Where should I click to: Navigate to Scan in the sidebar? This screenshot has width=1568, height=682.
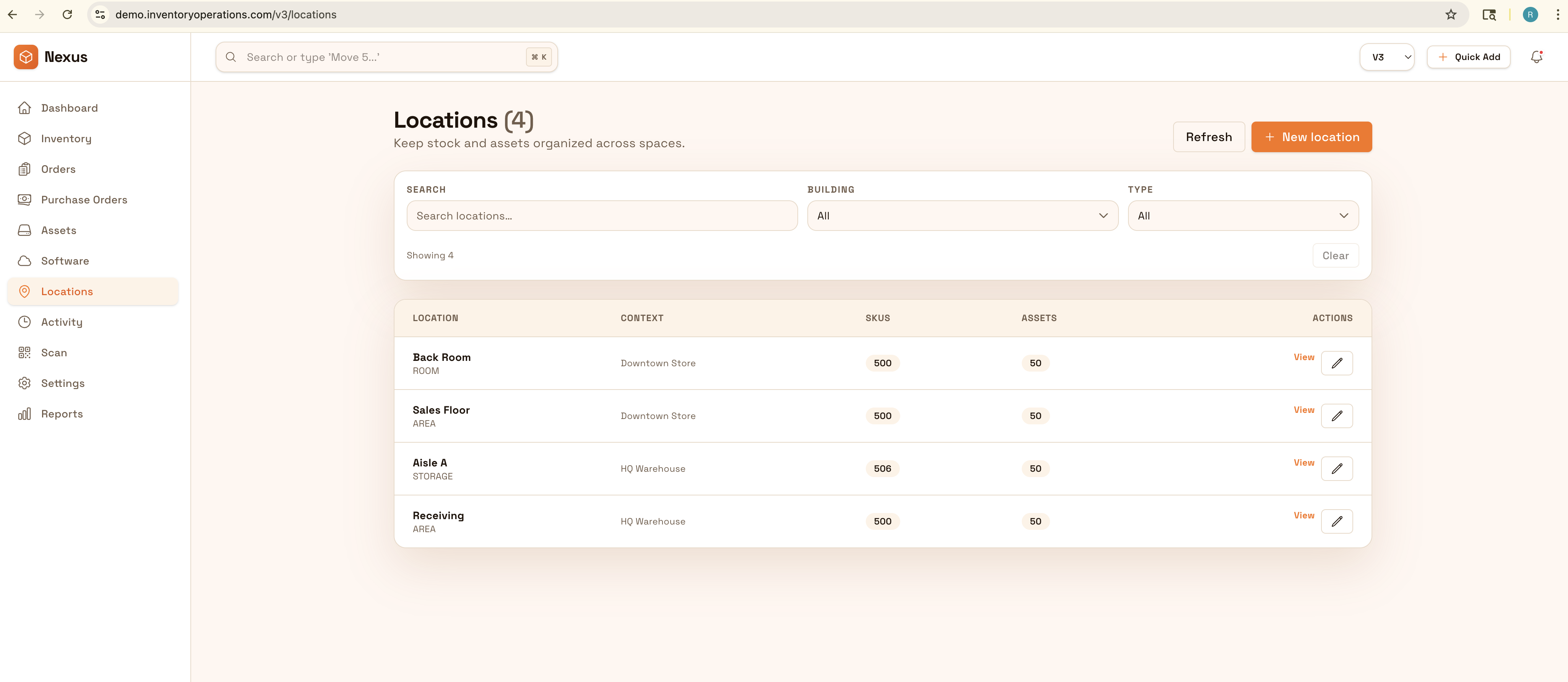point(54,352)
